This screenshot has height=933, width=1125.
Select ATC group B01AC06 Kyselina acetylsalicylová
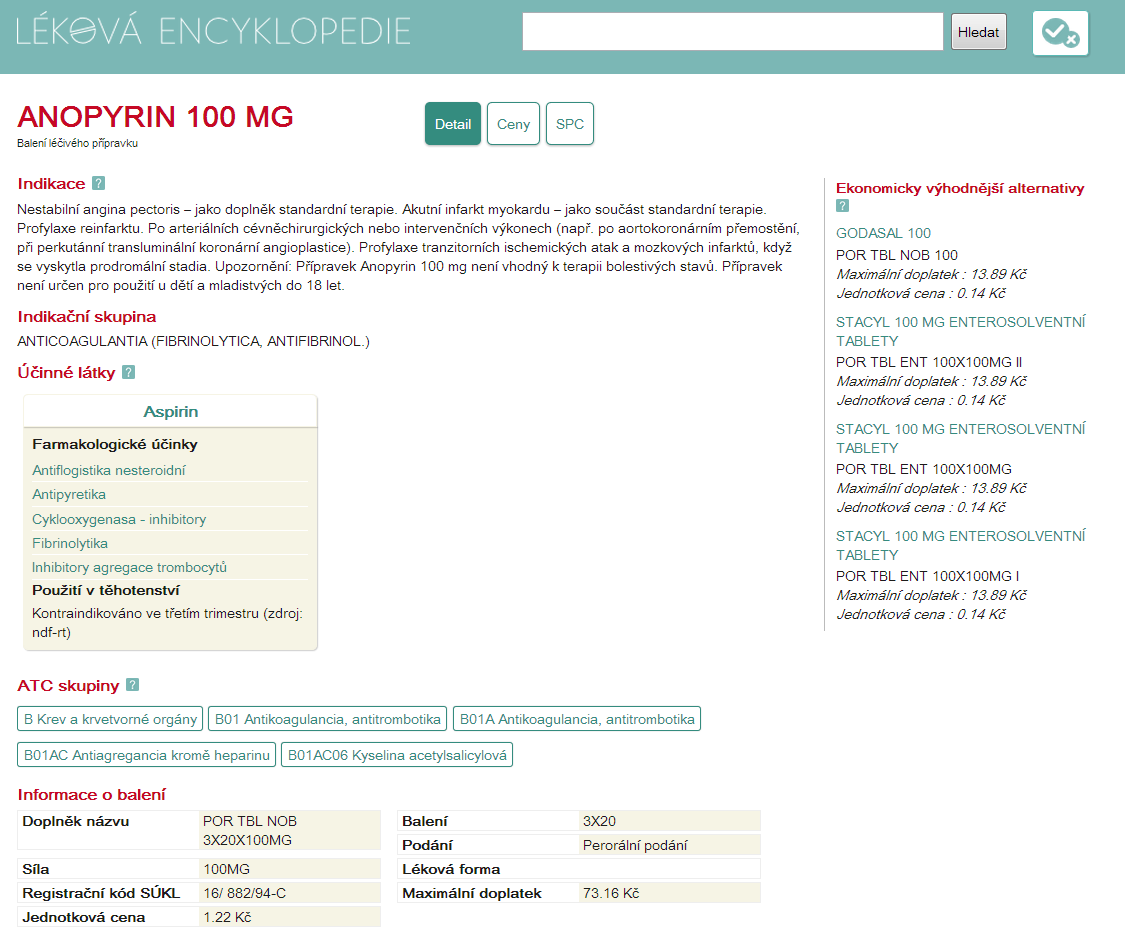pos(397,755)
